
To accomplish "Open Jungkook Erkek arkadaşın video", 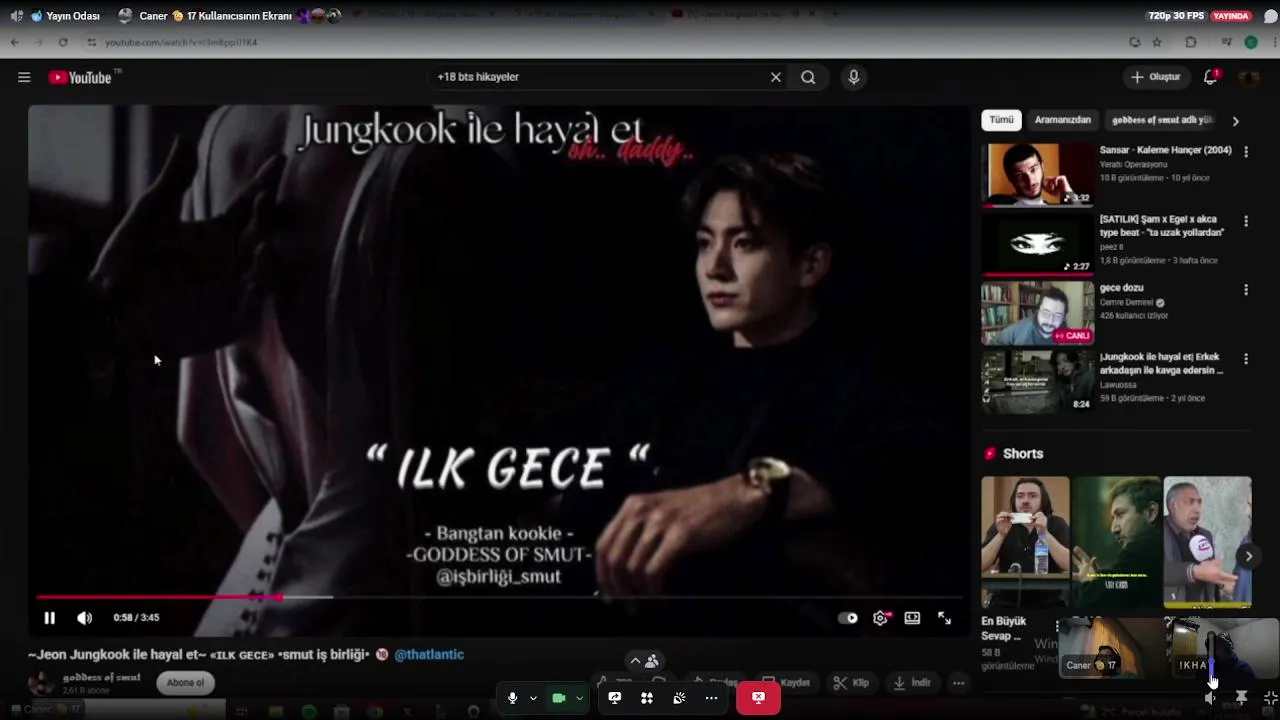I will click(1038, 381).
